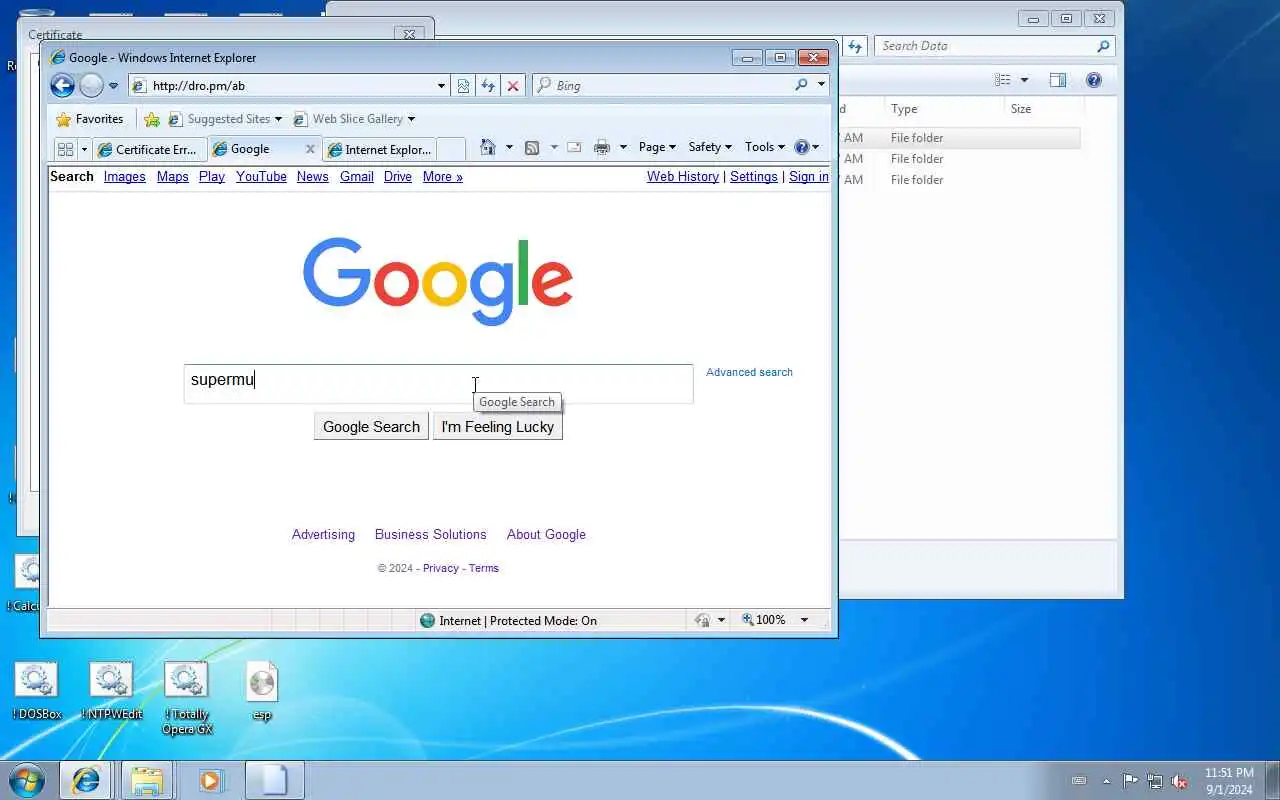
Task: Open the search provider dropdown arrow
Action: click(821, 86)
